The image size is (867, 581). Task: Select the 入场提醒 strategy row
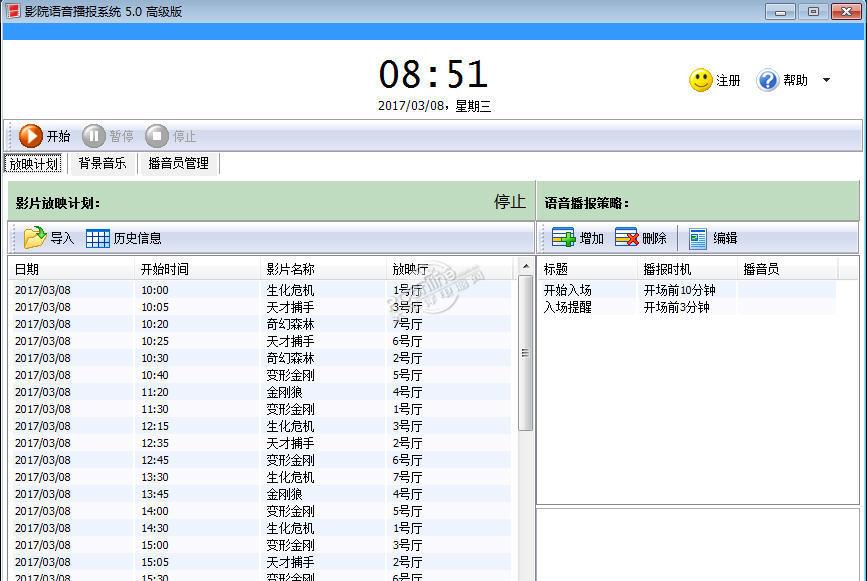687,307
